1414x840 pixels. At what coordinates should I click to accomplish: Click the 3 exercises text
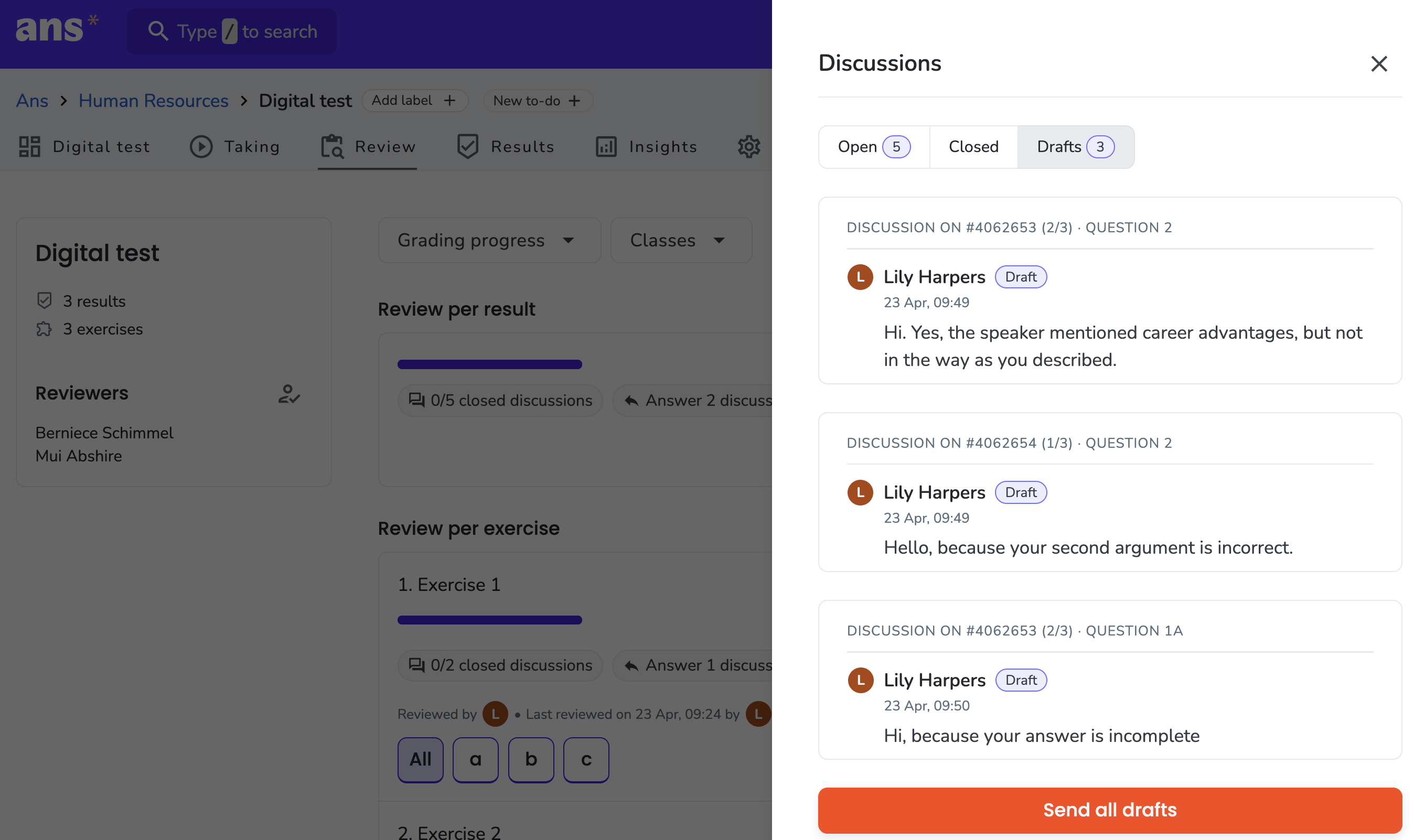[102, 329]
